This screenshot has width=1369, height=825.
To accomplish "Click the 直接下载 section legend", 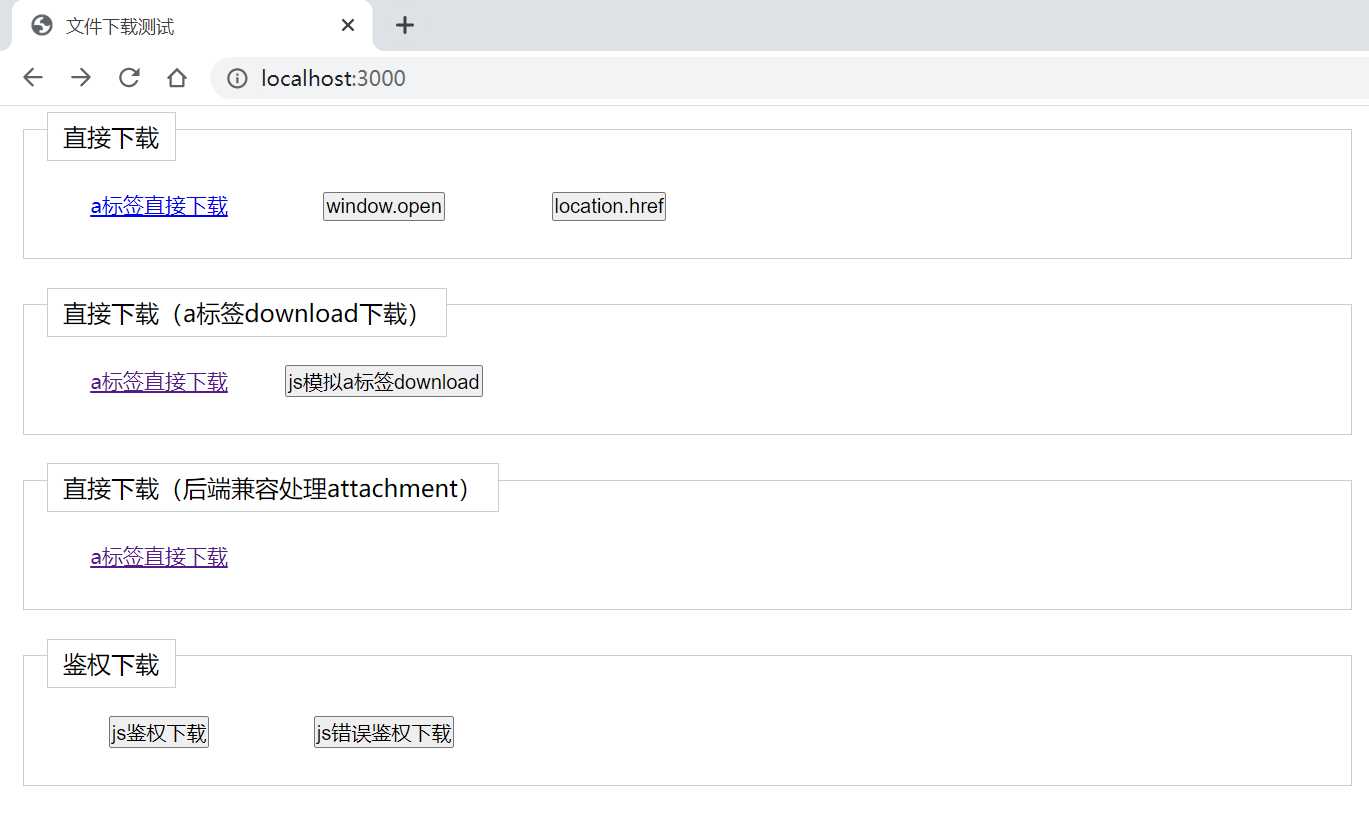I will [111, 137].
